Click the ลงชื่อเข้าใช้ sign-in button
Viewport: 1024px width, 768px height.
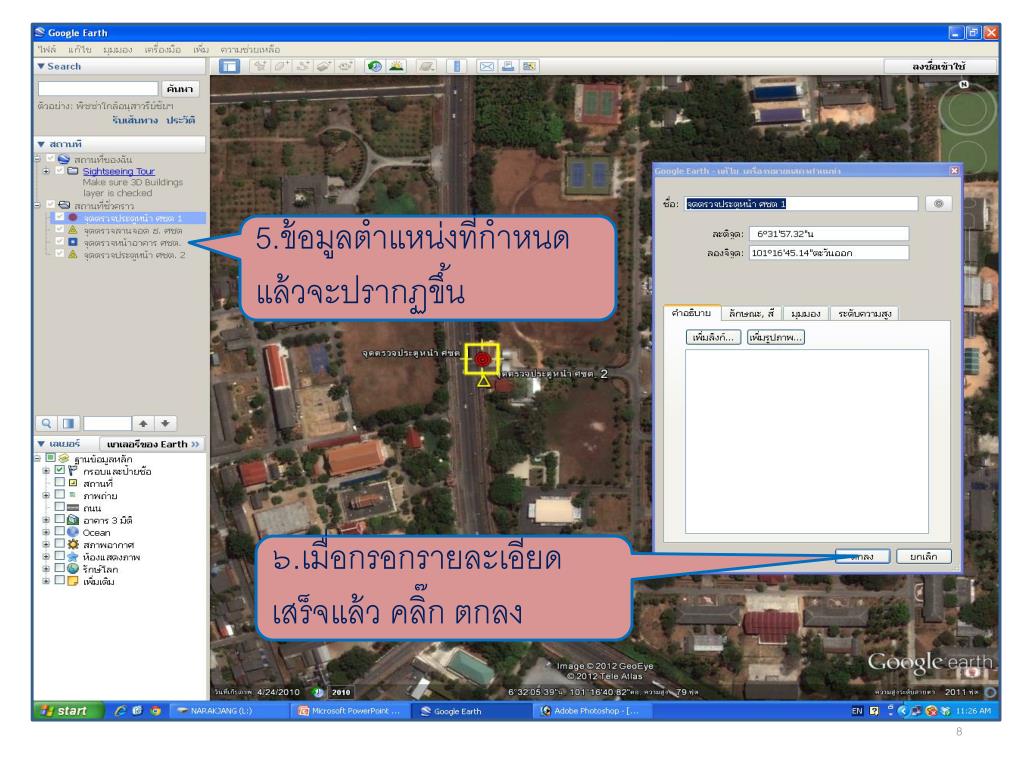(x=940, y=66)
